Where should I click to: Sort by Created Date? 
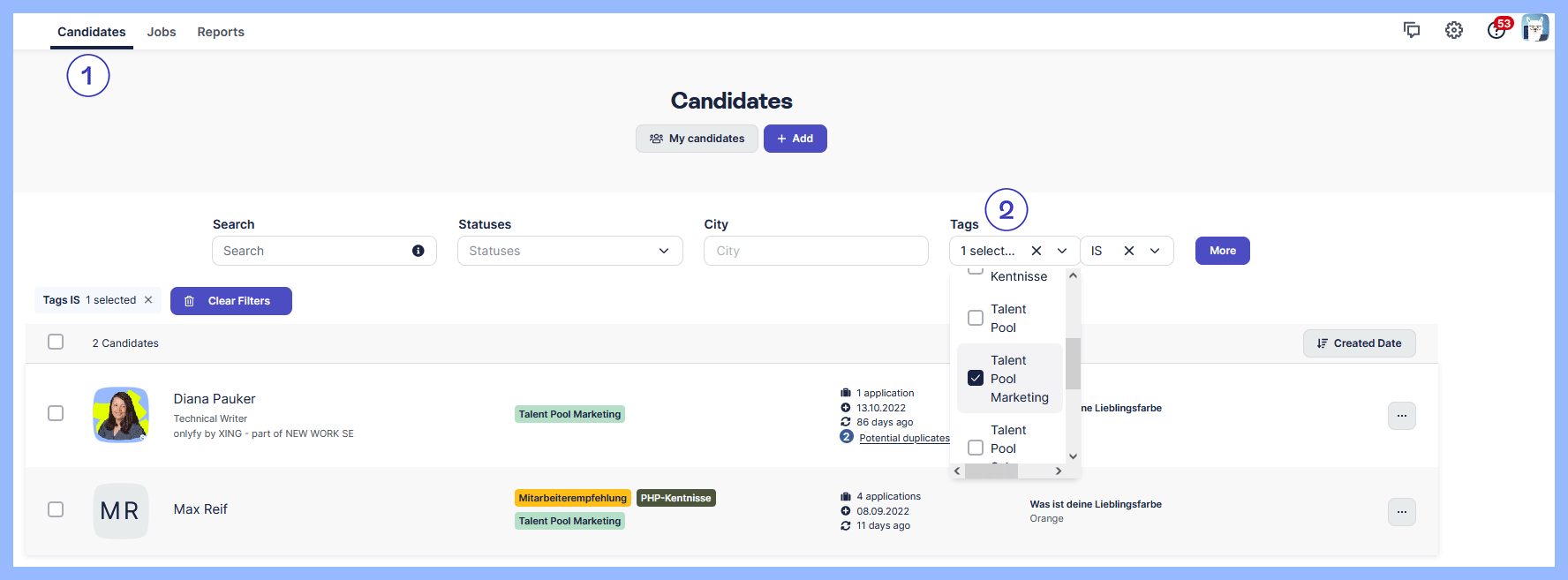pos(1359,343)
